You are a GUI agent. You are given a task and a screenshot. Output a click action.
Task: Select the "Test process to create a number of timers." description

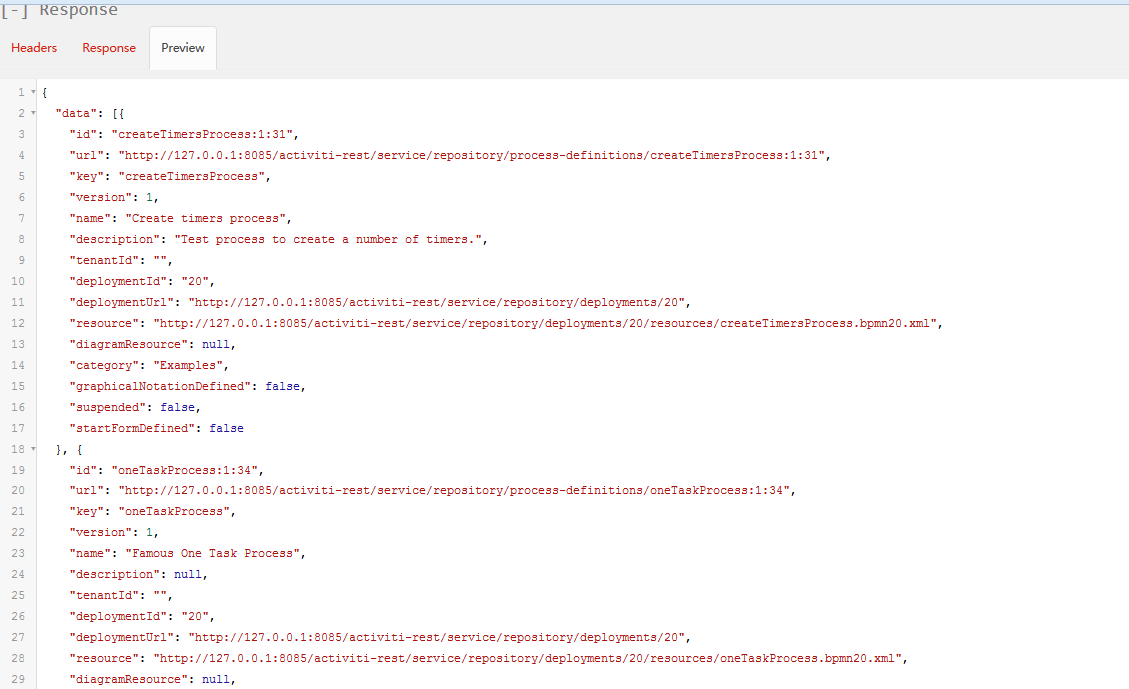[x=328, y=239]
